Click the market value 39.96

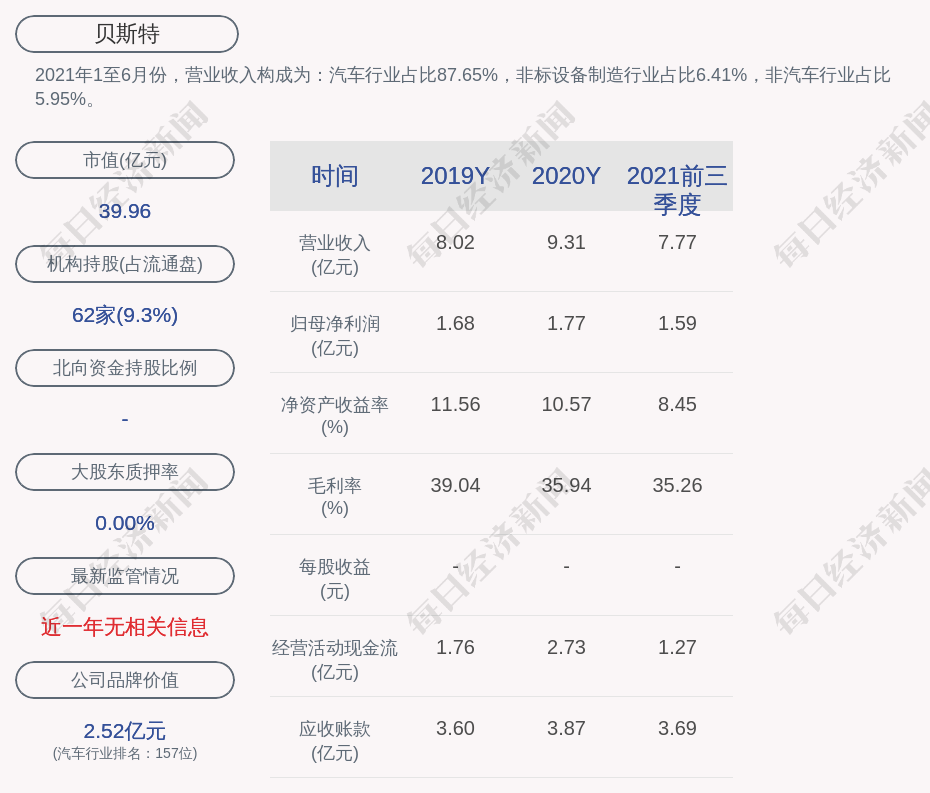(x=125, y=211)
